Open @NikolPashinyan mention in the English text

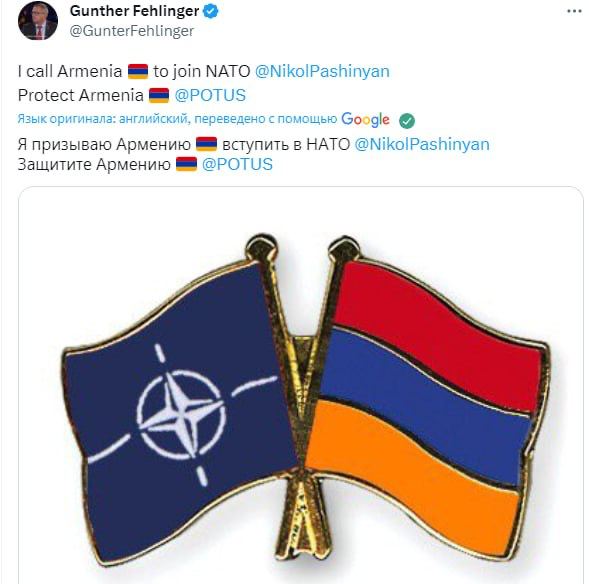[x=322, y=71]
